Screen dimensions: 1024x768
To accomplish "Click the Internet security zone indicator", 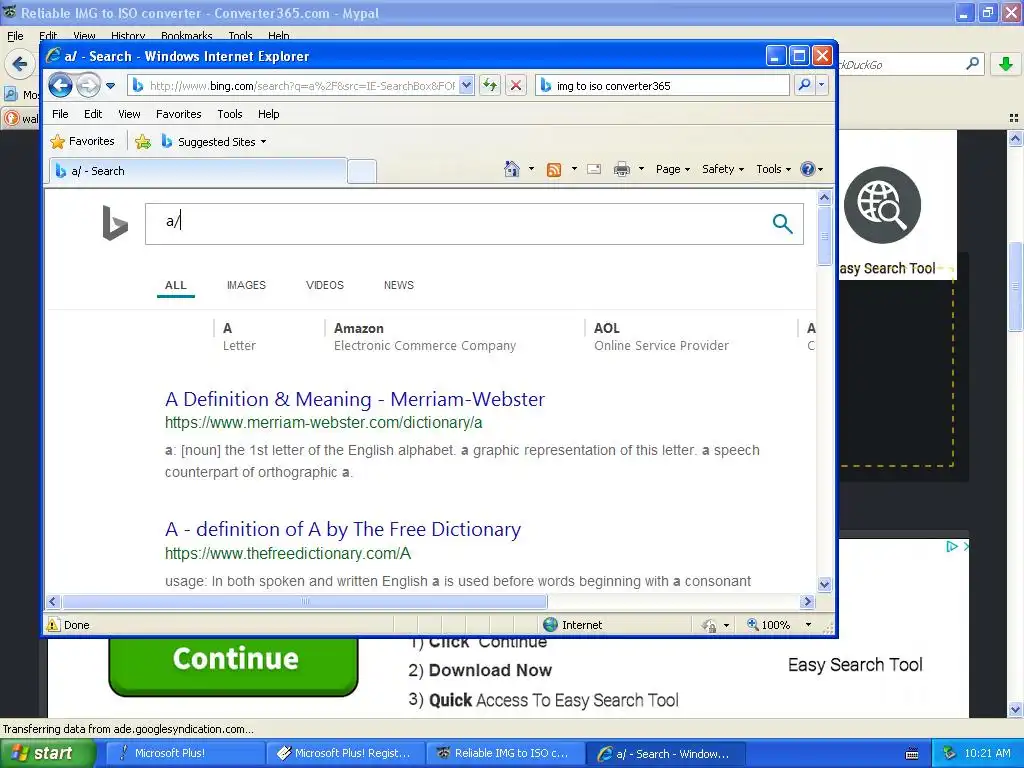I will (573, 625).
